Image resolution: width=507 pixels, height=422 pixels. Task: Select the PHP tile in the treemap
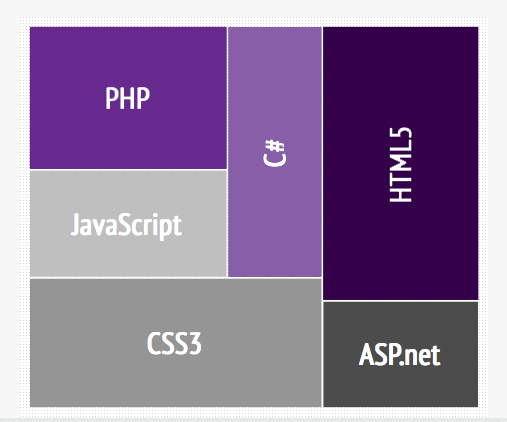click(x=128, y=98)
